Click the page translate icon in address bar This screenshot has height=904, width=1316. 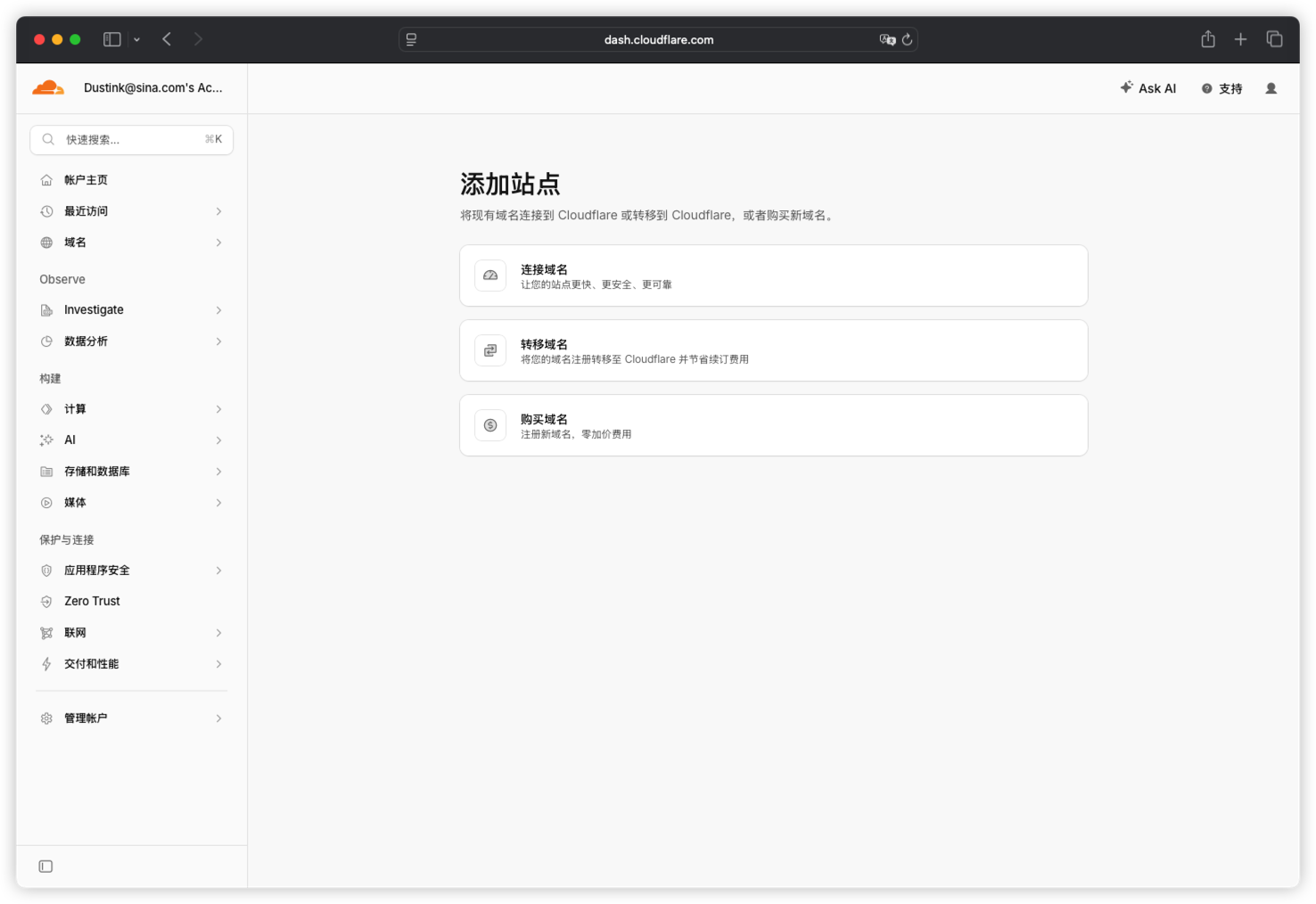point(887,39)
